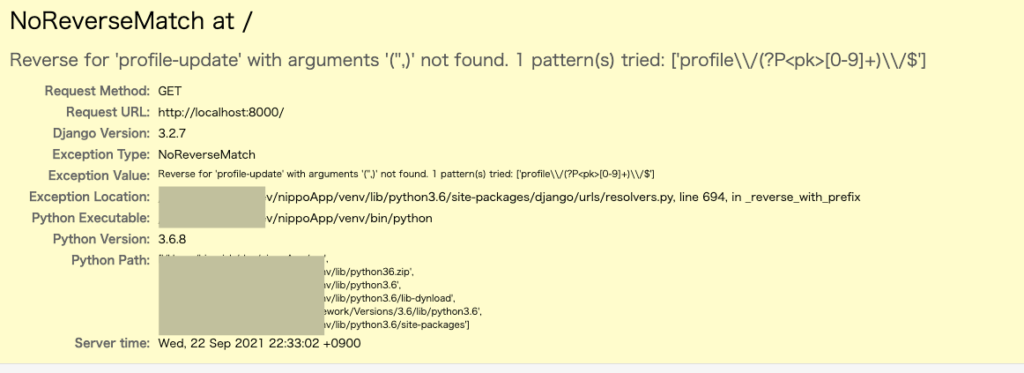Click the Reverse for 'profile-update' error summary
1024x373 pixels.
click(468, 61)
